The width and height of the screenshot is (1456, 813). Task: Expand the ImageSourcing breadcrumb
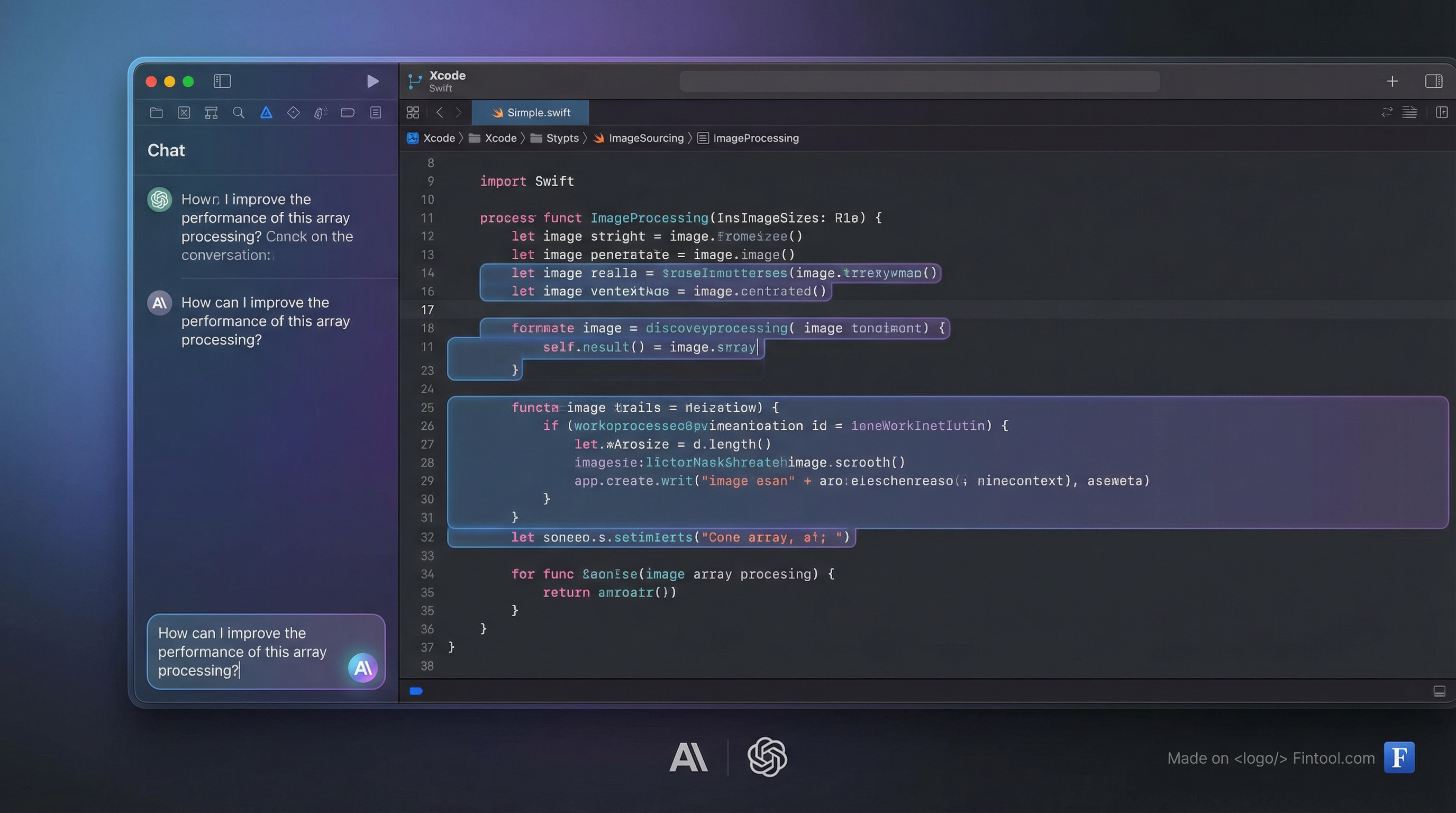tap(645, 138)
